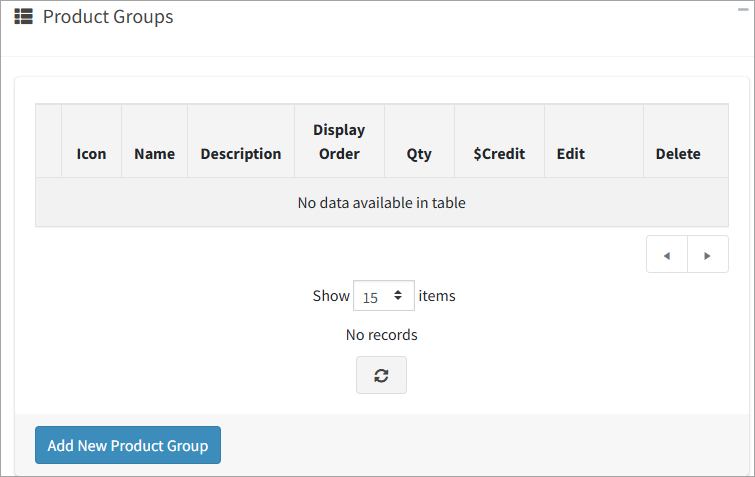This screenshot has width=755, height=477.
Task: Go to previous page arrow
Action: (667, 255)
